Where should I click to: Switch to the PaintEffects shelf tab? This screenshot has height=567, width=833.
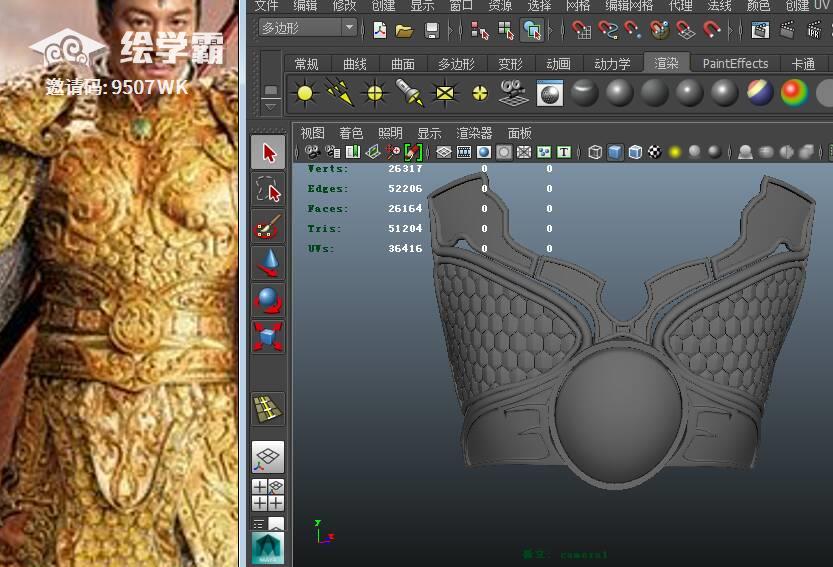[x=735, y=64]
